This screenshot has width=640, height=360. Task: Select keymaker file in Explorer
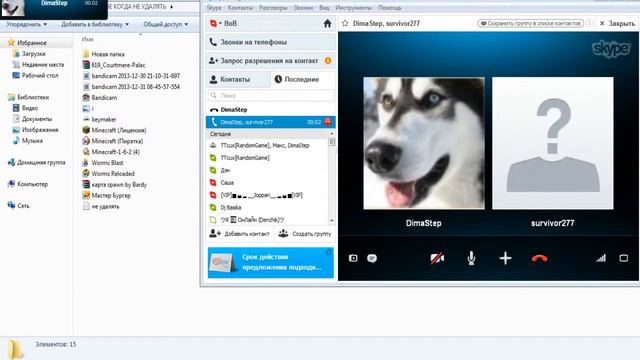pos(100,119)
